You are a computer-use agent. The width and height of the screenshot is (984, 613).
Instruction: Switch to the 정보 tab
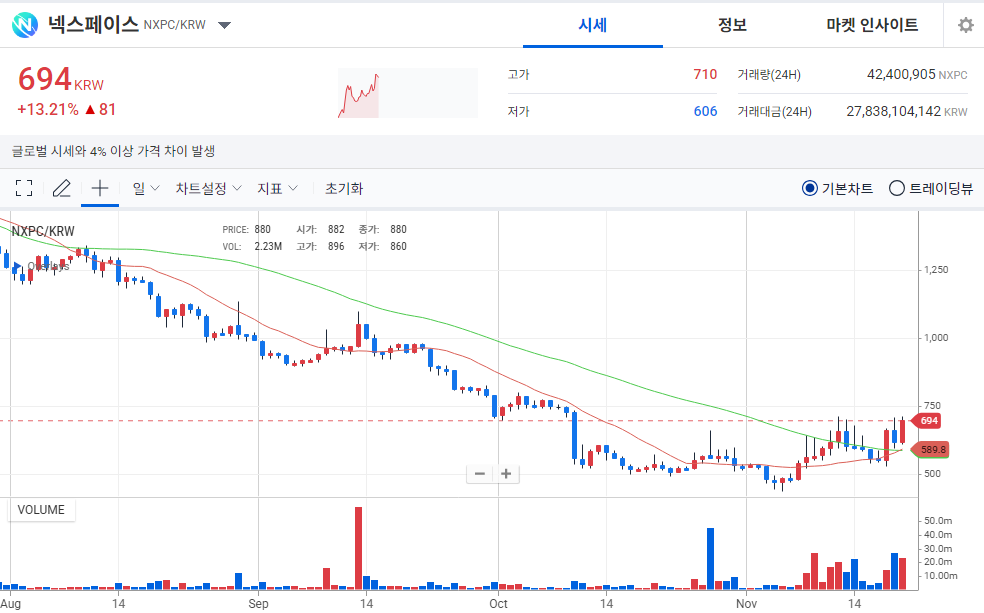pyautogui.click(x=732, y=24)
